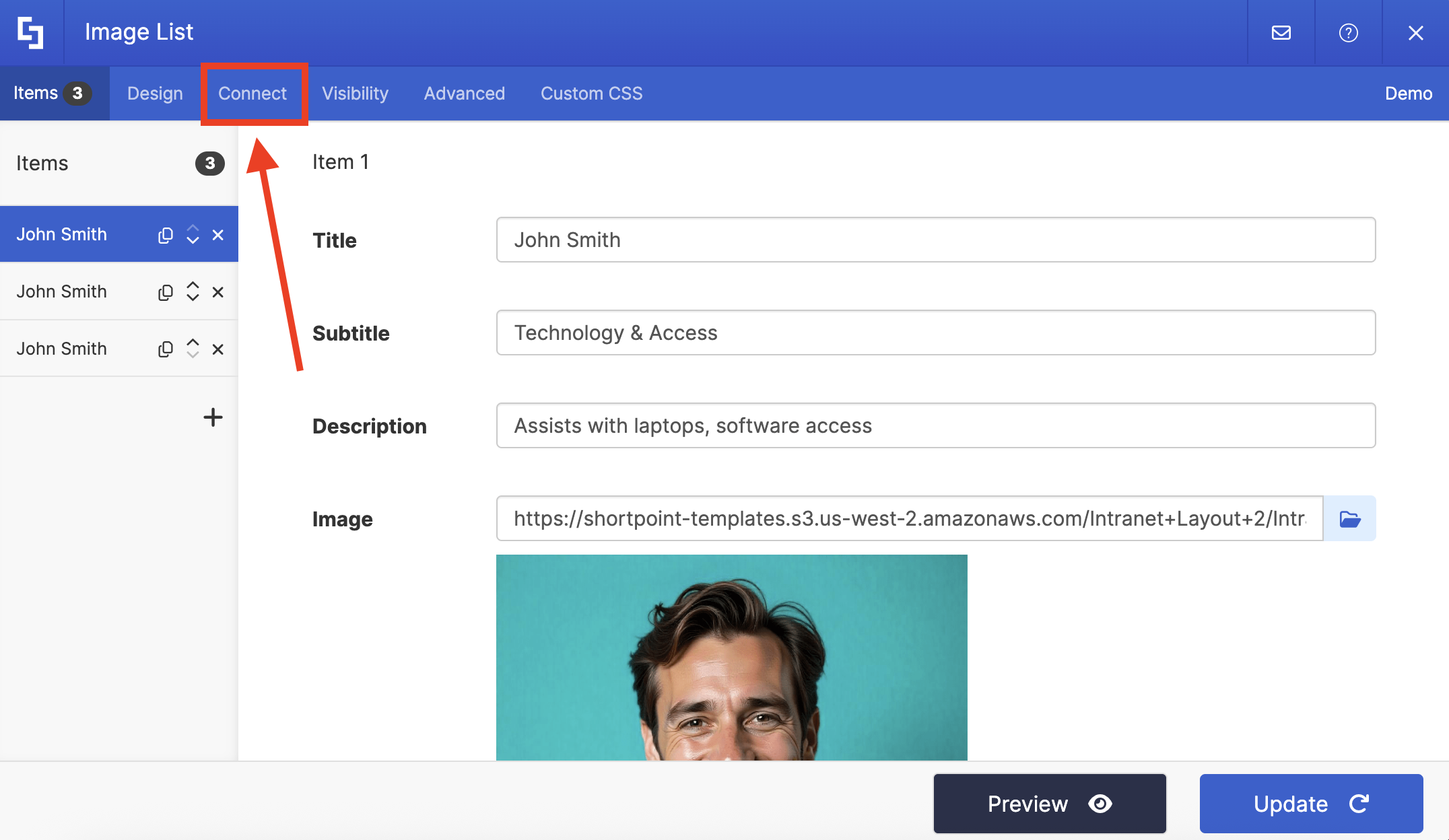This screenshot has width=1449, height=840.
Task: Open the mail envelope icon
Action: [x=1281, y=32]
